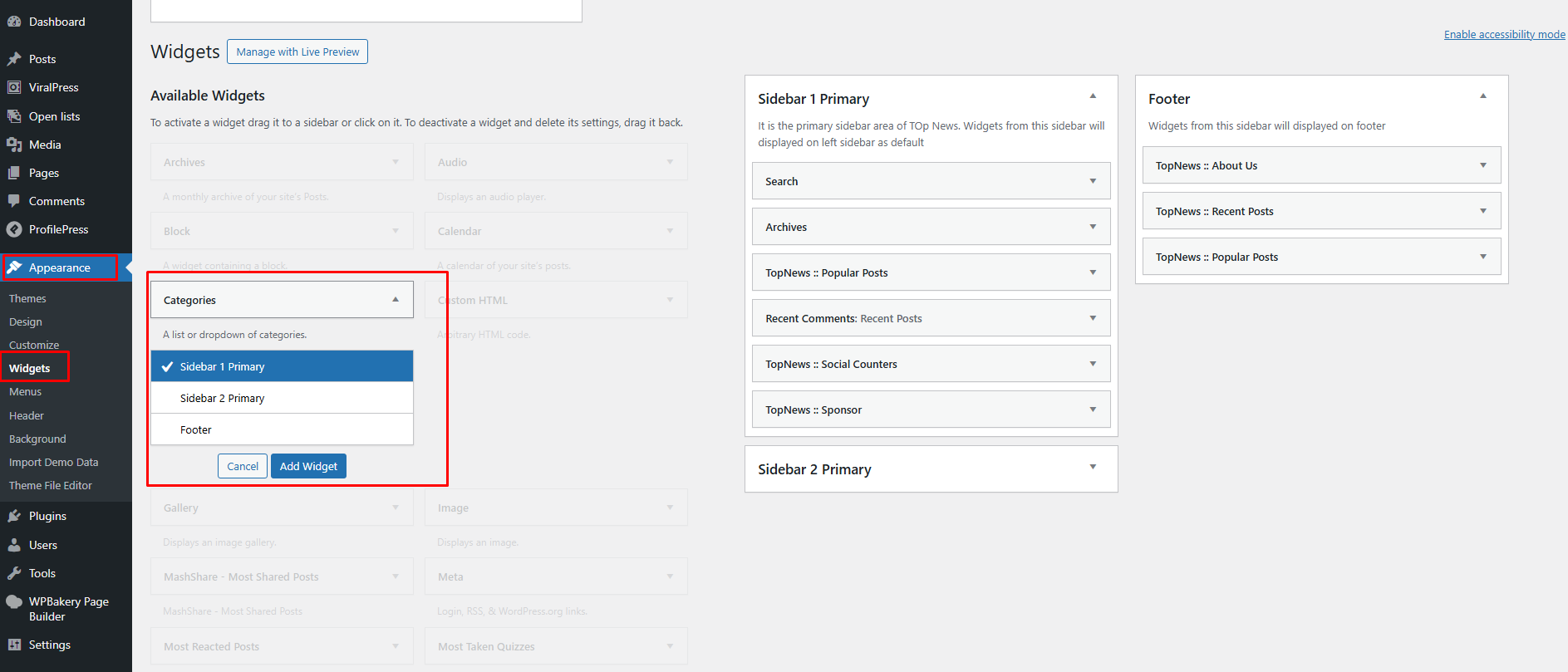Click the ViralPress menu icon
The height and width of the screenshot is (672, 1568).
click(14, 87)
